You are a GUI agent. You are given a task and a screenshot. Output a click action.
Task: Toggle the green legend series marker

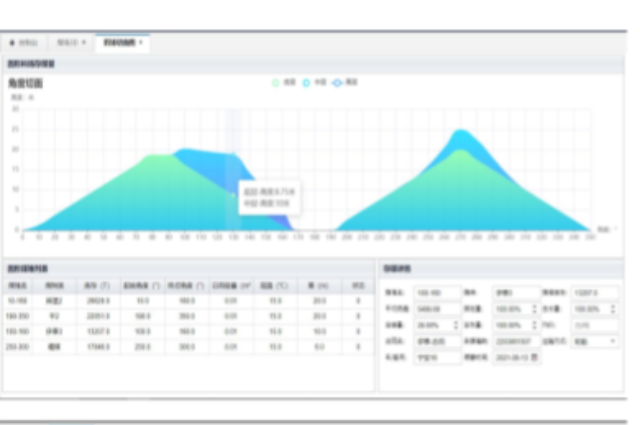tap(276, 82)
